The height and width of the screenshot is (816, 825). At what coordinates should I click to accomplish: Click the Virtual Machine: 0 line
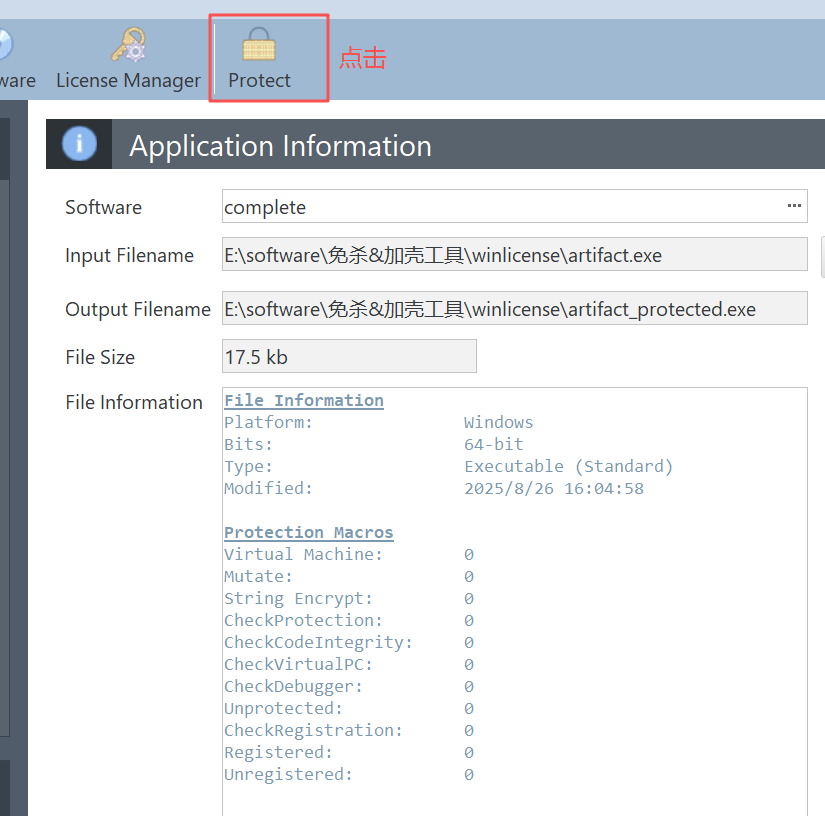[349, 555]
